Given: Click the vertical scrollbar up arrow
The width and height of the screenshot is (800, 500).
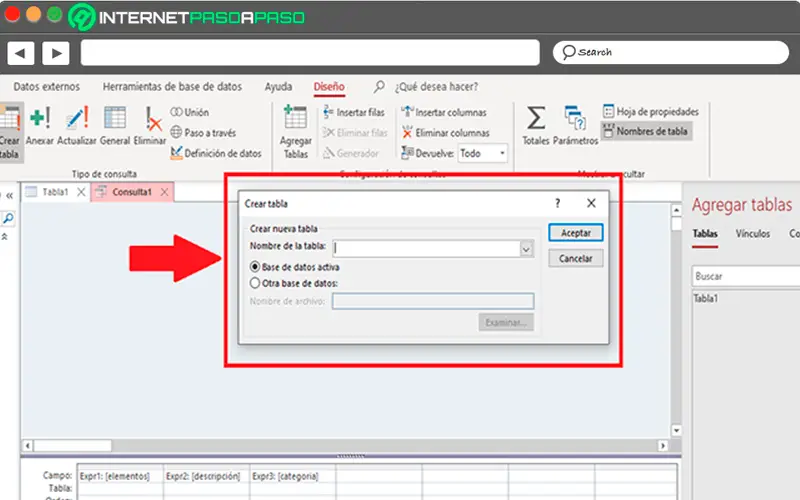Looking at the screenshot, I should point(677,210).
